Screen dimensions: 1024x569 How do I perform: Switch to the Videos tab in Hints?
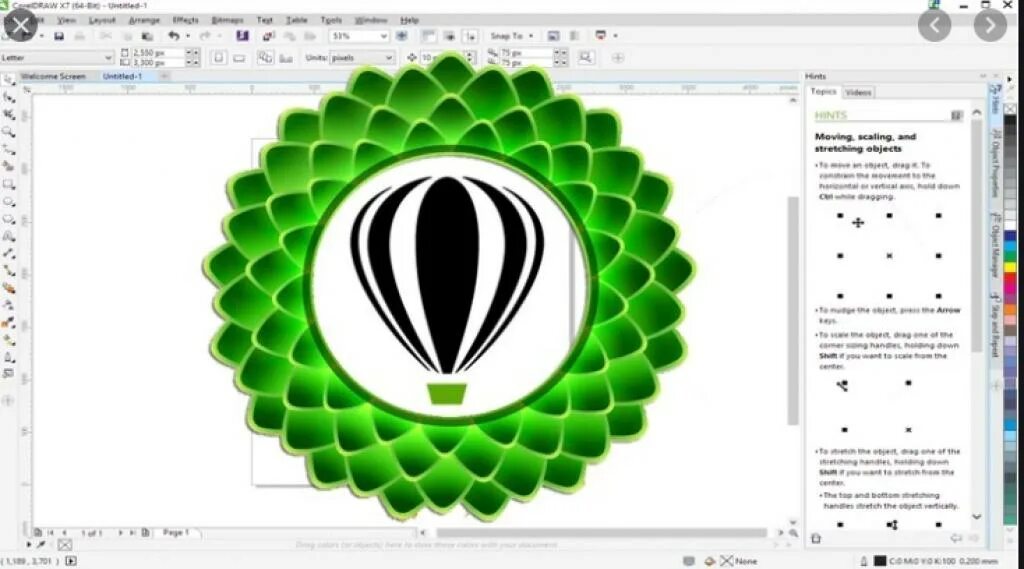[x=858, y=93]
